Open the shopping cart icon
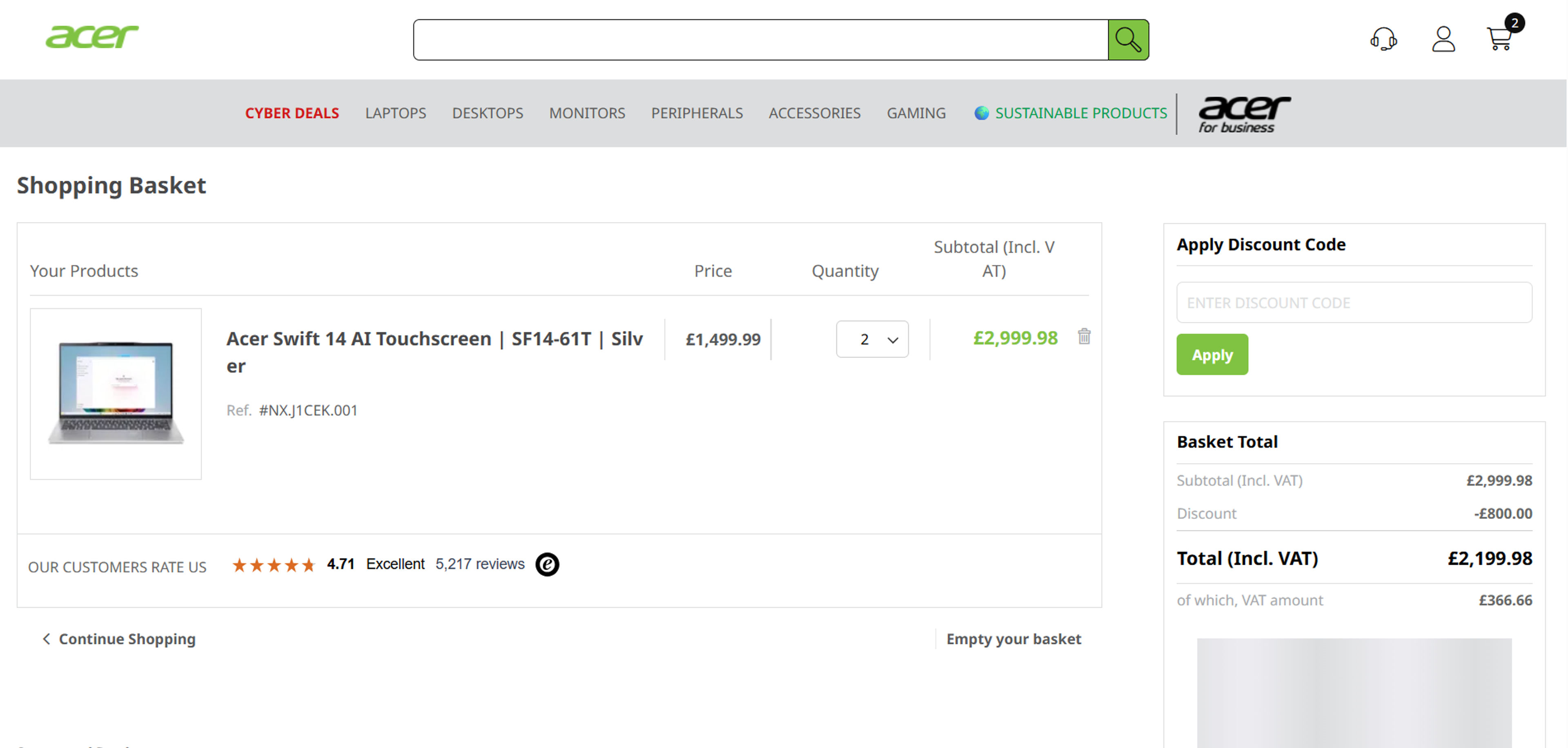Screen dimensions: 1568x748 point(1499,39)
